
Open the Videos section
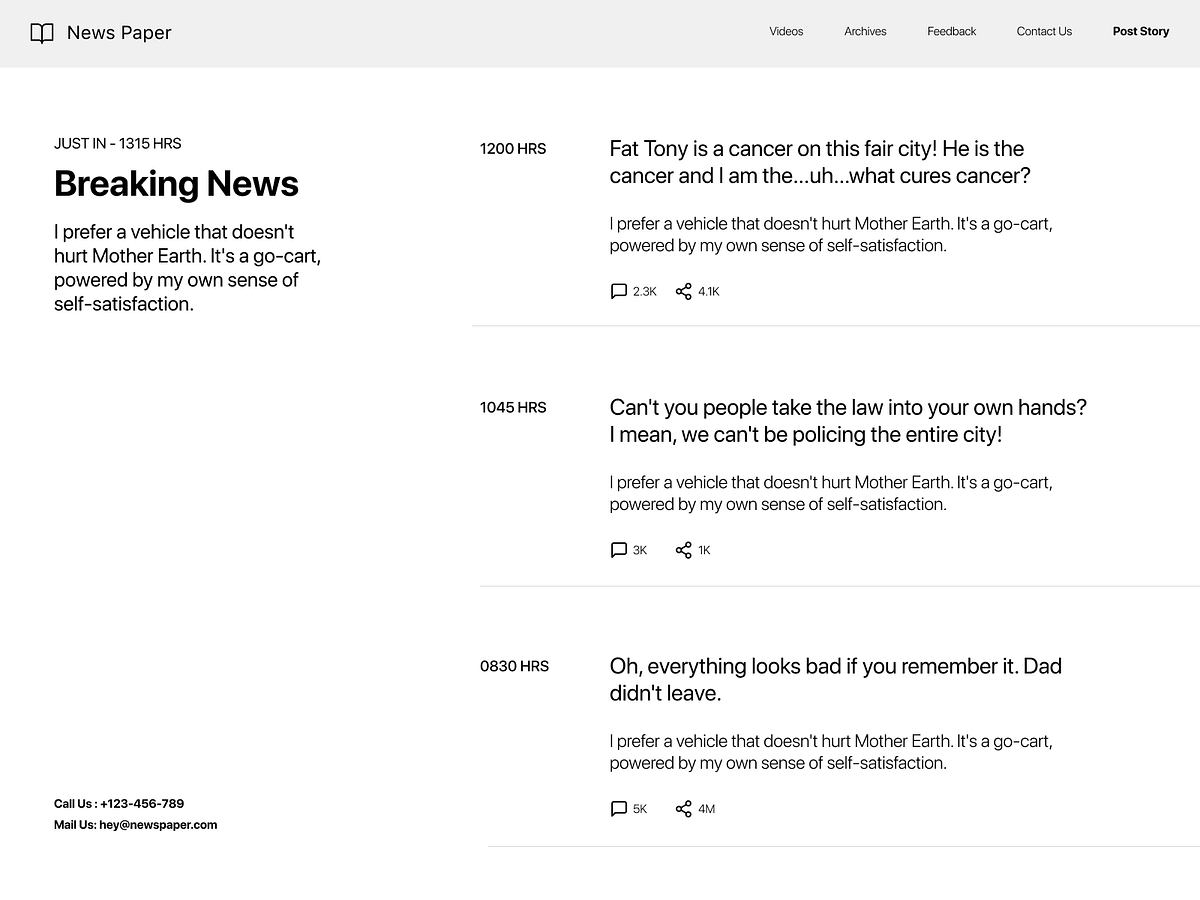pos(786,31)
